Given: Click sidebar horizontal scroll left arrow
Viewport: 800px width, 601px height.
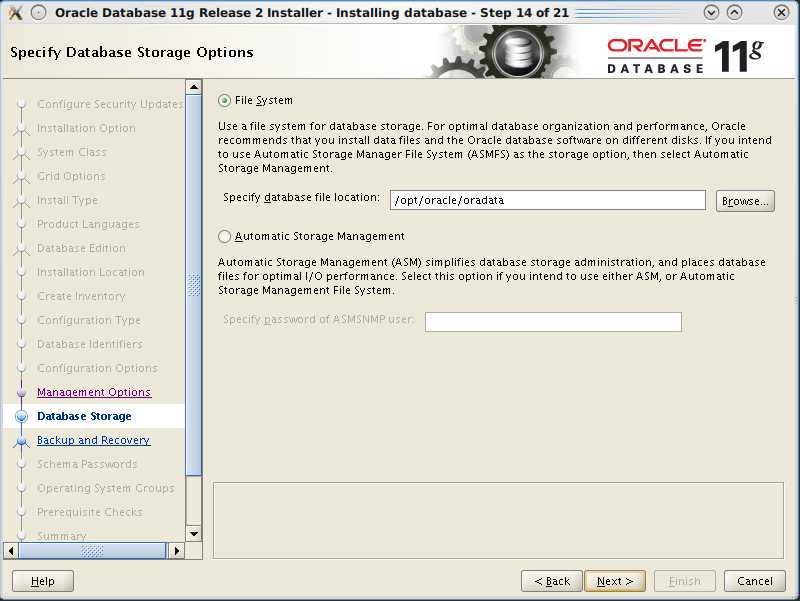Looking at the screenshot, I should click(x=11, y=550).
